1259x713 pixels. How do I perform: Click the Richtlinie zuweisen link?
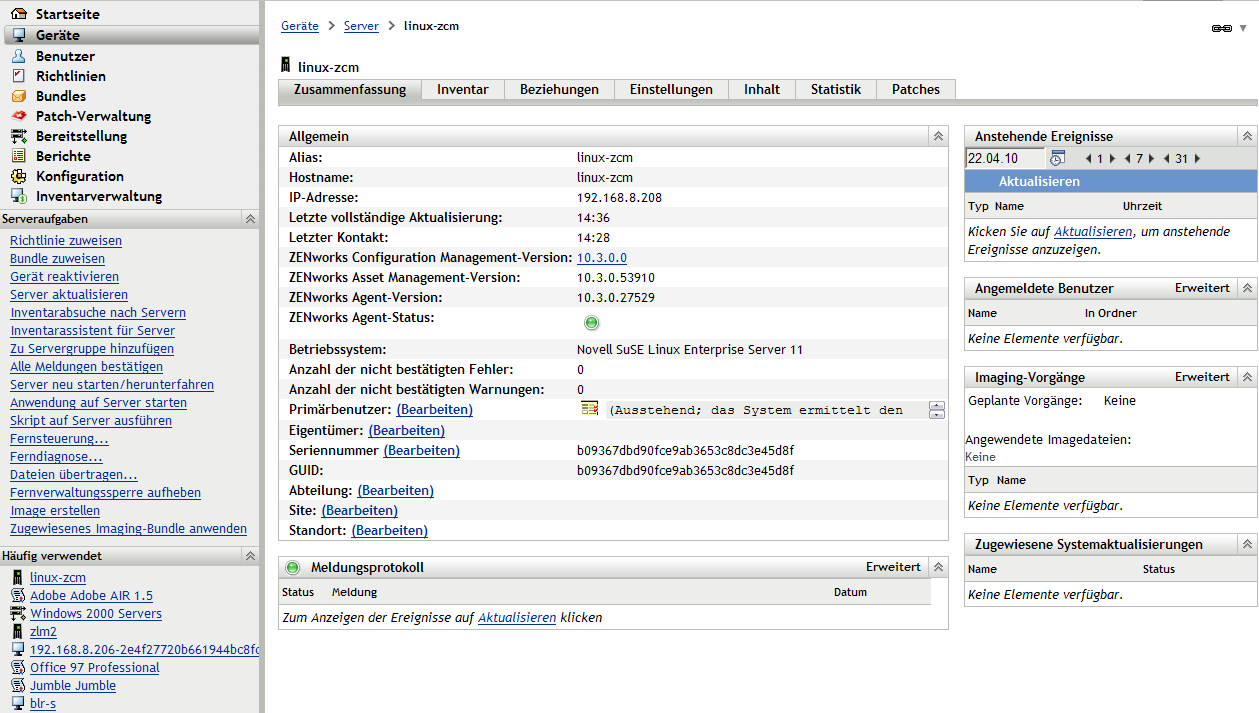(x=66, y=241)
